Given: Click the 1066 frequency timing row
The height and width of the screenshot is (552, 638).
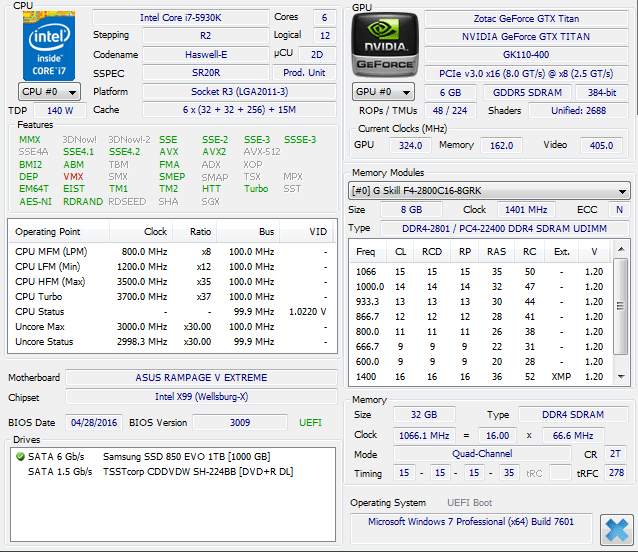Looking at the screenshot, I should 481,271.
